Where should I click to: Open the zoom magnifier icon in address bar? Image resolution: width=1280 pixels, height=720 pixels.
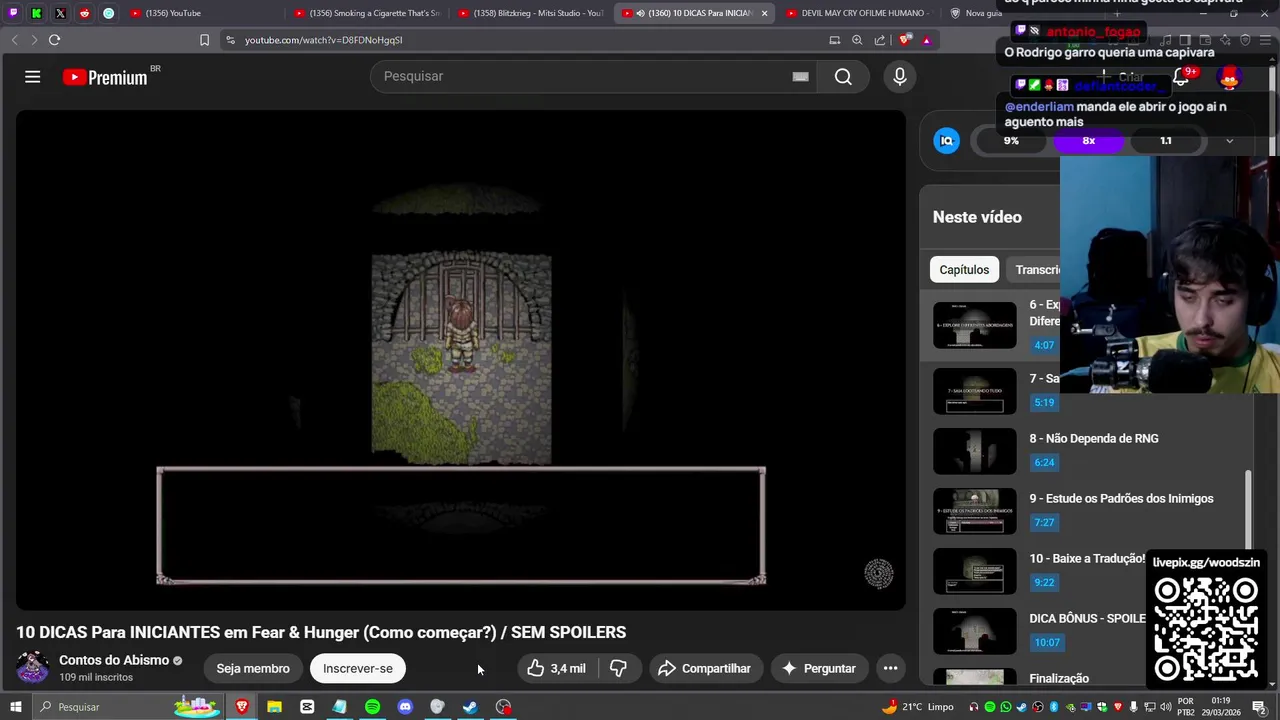click(x=857, y=40)
